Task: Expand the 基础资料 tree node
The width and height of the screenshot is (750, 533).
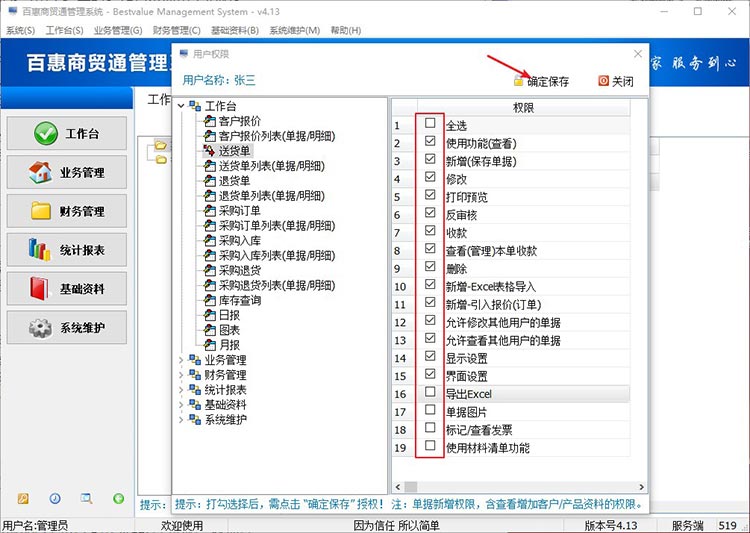Action: pyautogui.click(x=181, y=405)
